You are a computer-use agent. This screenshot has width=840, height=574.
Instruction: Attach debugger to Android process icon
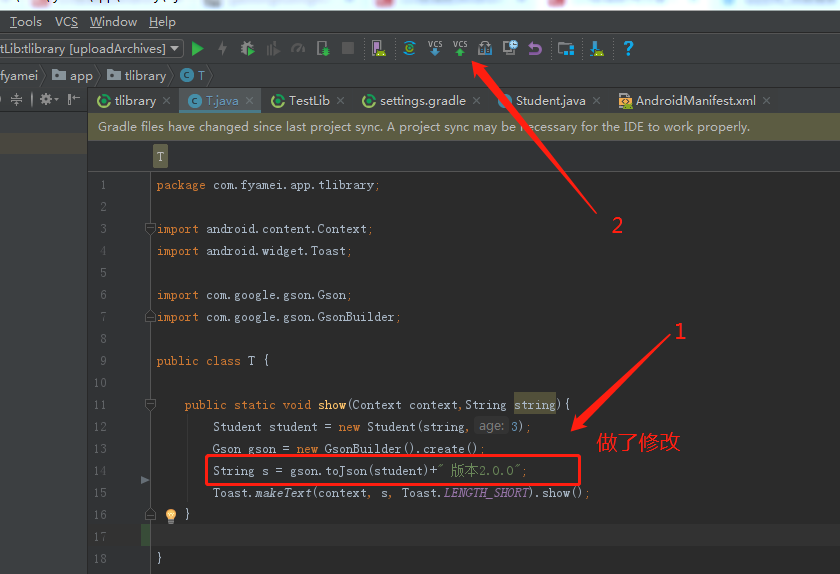pos(323,49)
